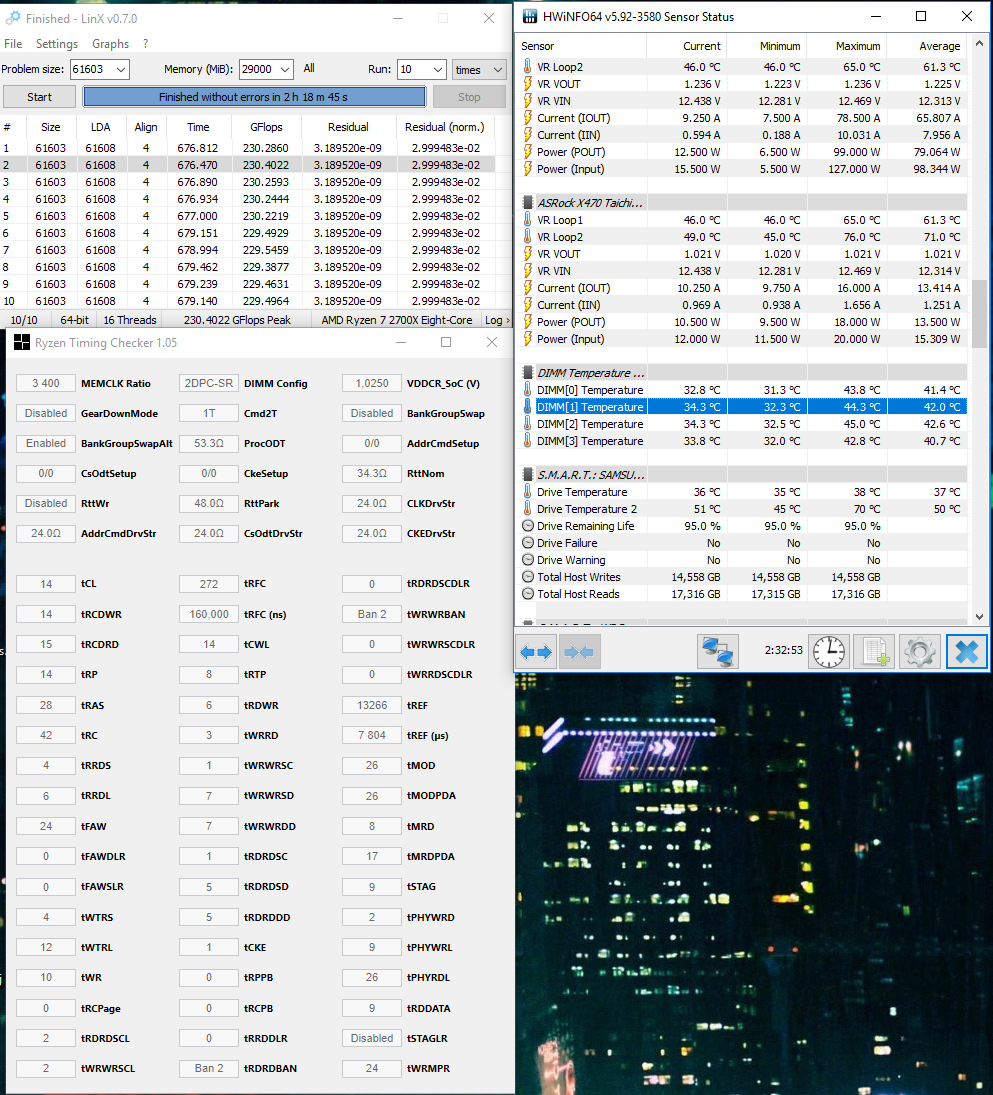
Task: Click LinX finished progress bar
Action: pos(253,97)
